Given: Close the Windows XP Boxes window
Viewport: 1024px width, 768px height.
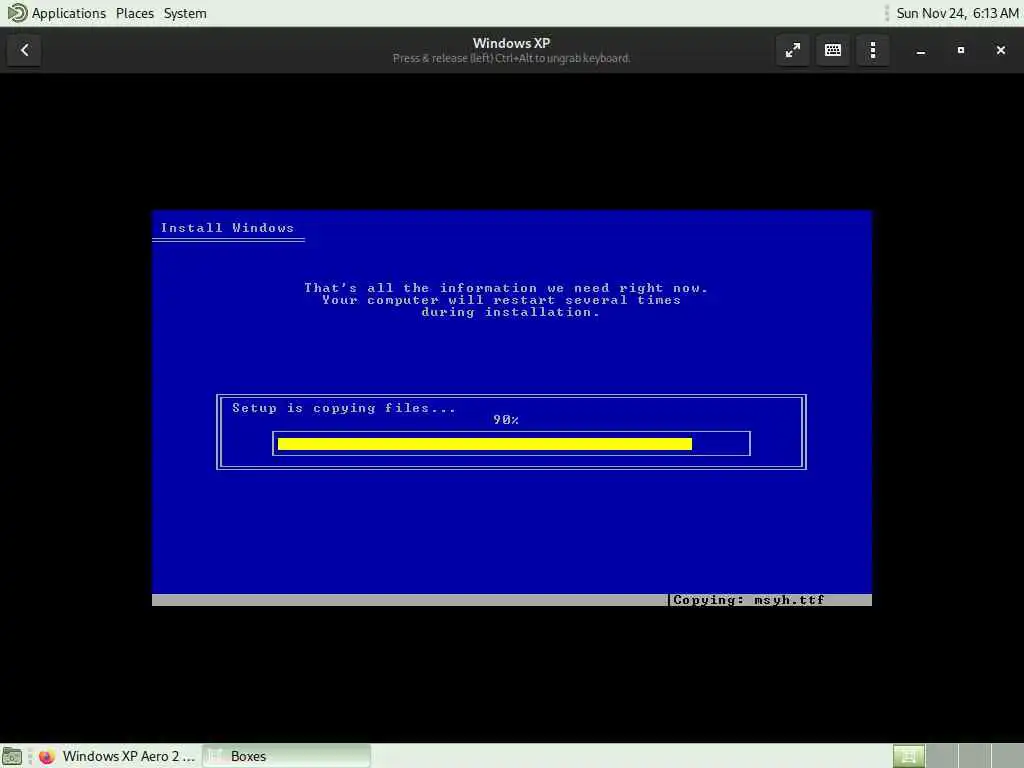Looking at the screenshot, I should coord(1000,50).
